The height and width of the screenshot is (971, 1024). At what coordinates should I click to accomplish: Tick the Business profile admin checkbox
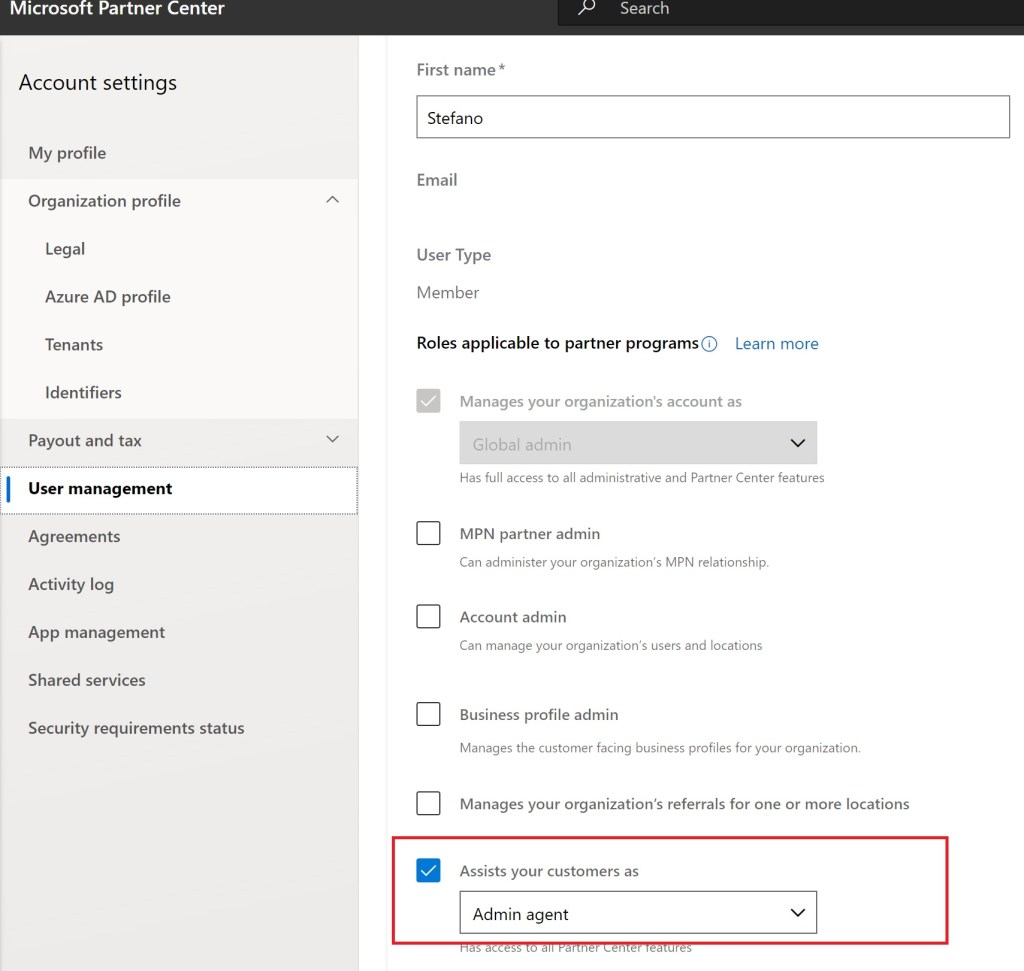428,714
